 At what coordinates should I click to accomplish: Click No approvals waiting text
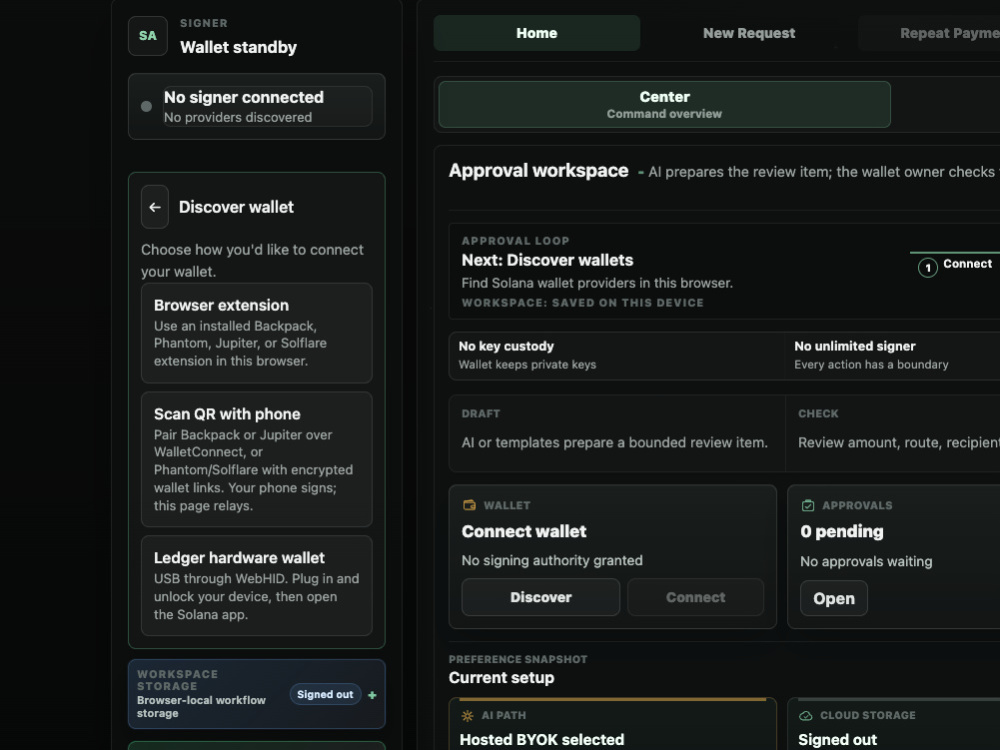[866, 562]
